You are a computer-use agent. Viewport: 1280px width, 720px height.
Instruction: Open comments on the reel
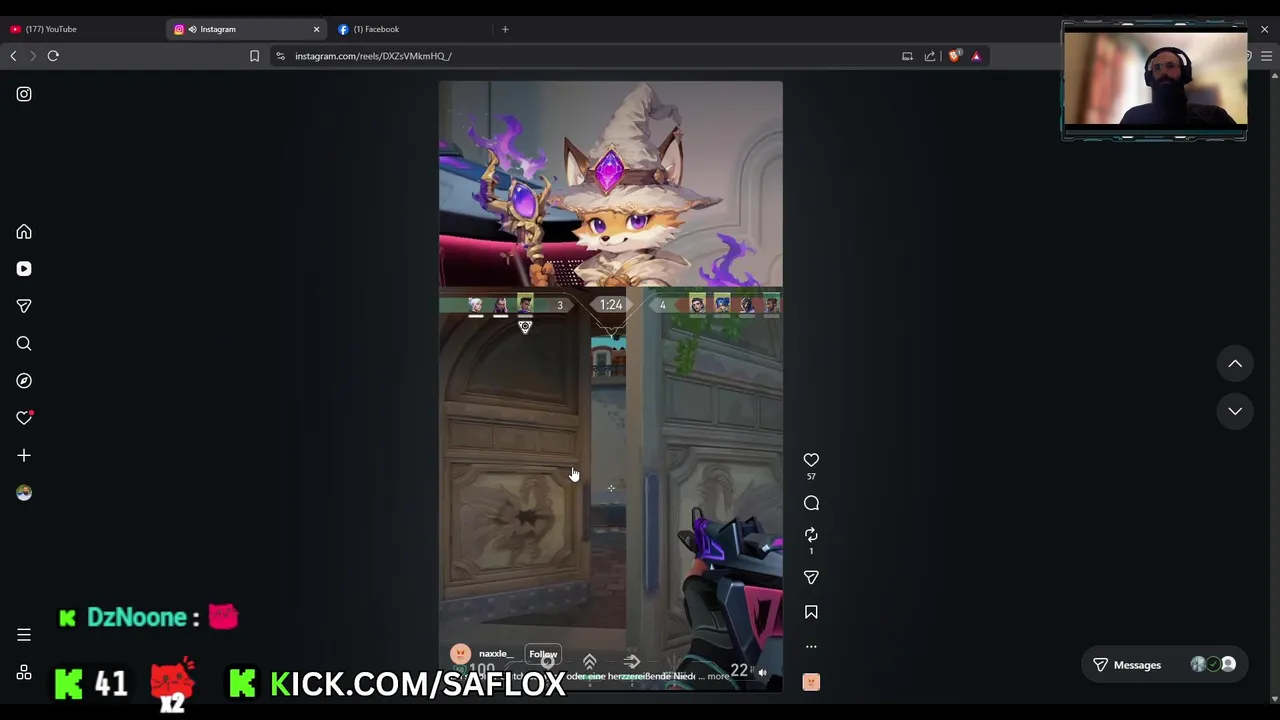pos(811,503)
